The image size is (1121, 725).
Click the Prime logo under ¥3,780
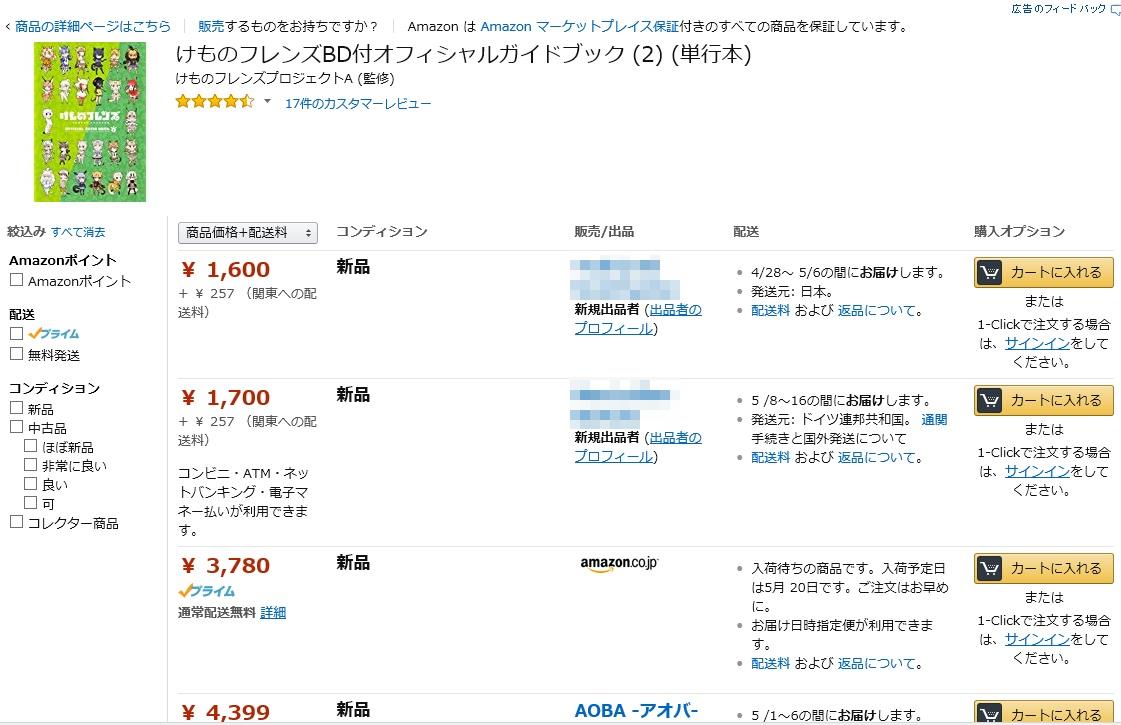(207, 591)
